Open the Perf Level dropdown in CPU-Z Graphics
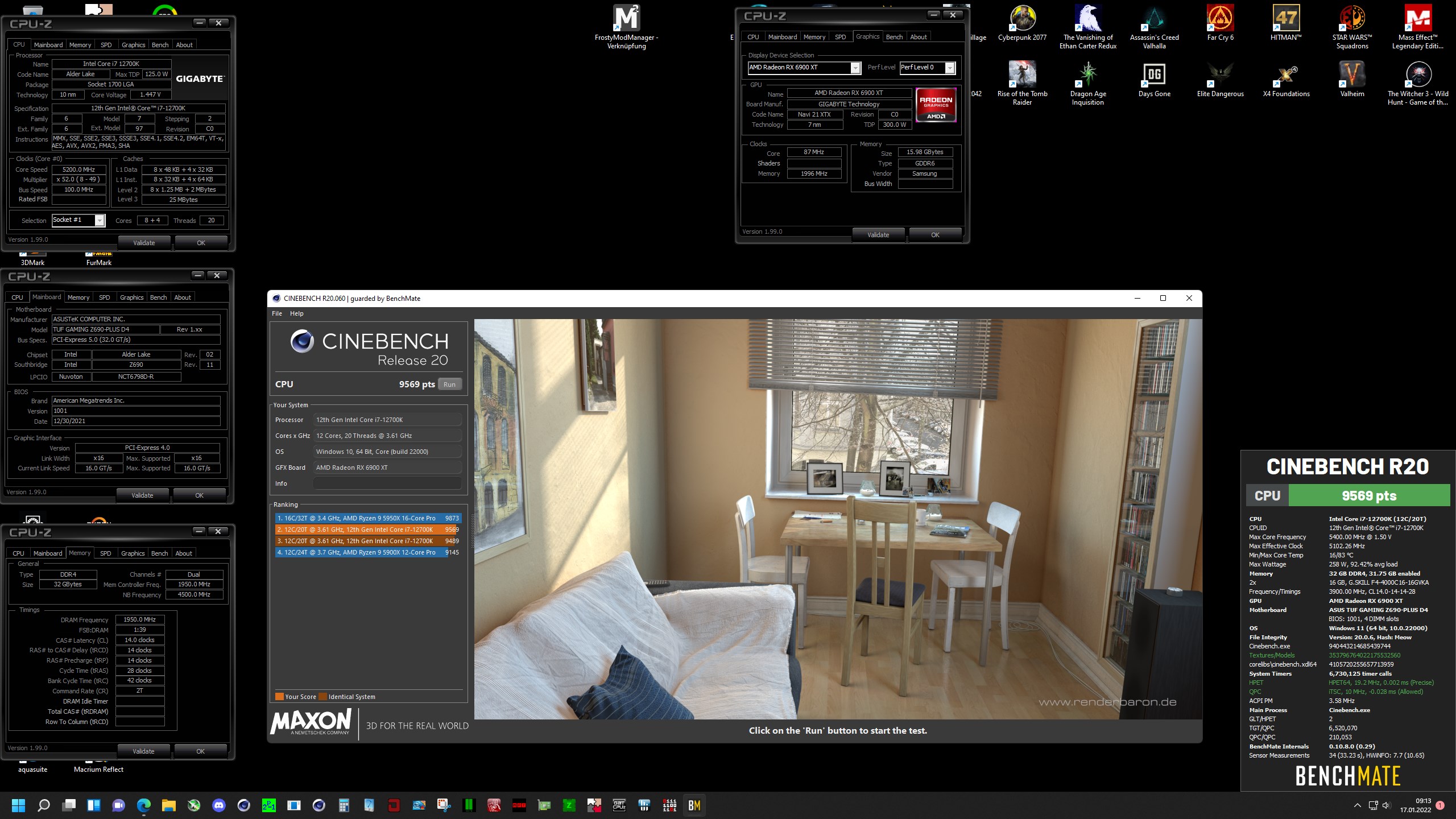The width and height of the screenshot is (1456, 819). tap(927, 68)
